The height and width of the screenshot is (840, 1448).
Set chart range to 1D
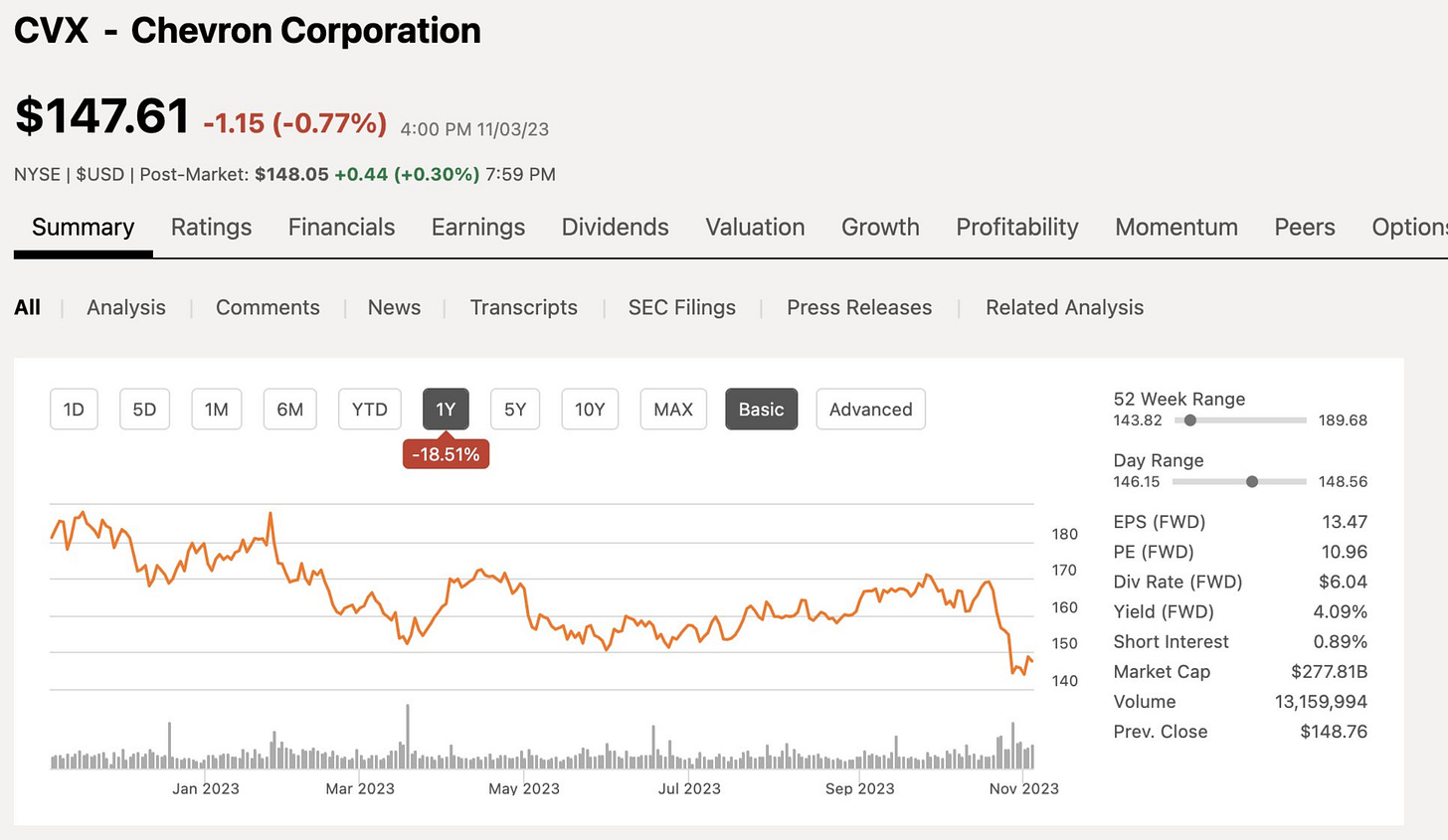74,410
